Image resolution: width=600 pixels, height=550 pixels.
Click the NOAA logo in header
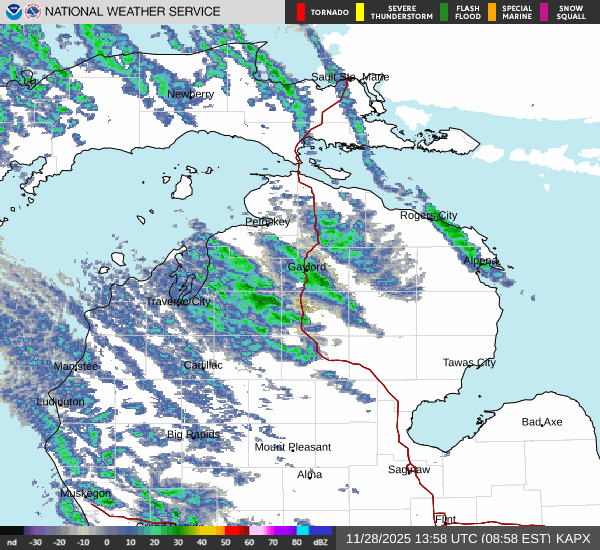click(x=11, y=12)
